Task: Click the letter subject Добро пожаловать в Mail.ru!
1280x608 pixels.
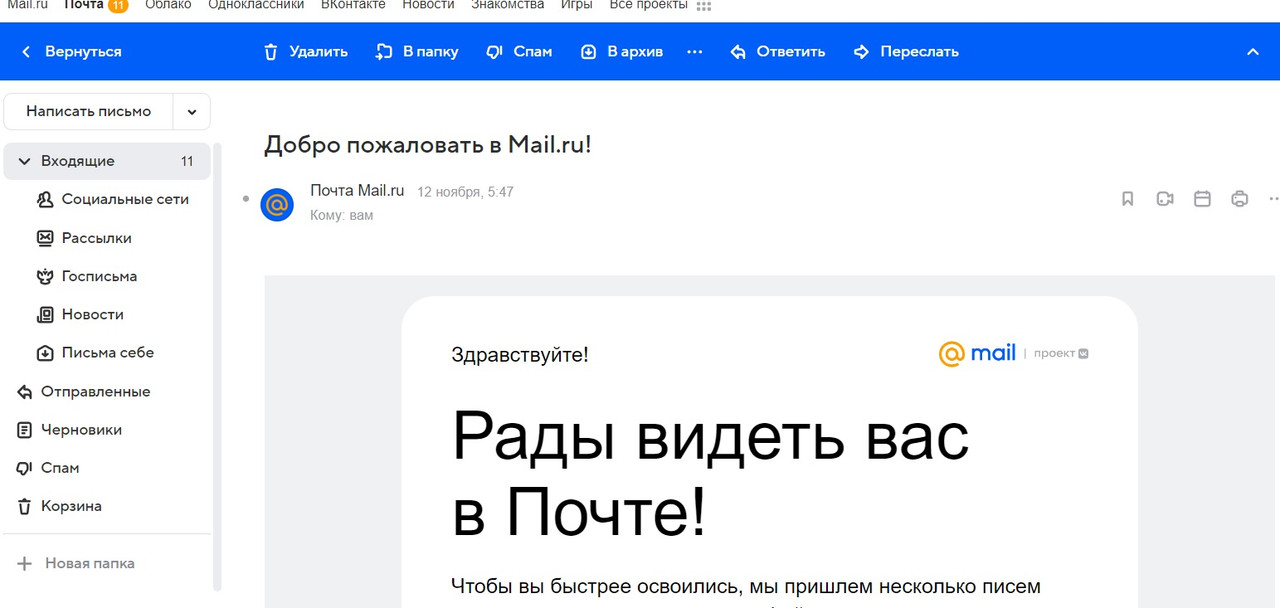Action: click(428, 144)
